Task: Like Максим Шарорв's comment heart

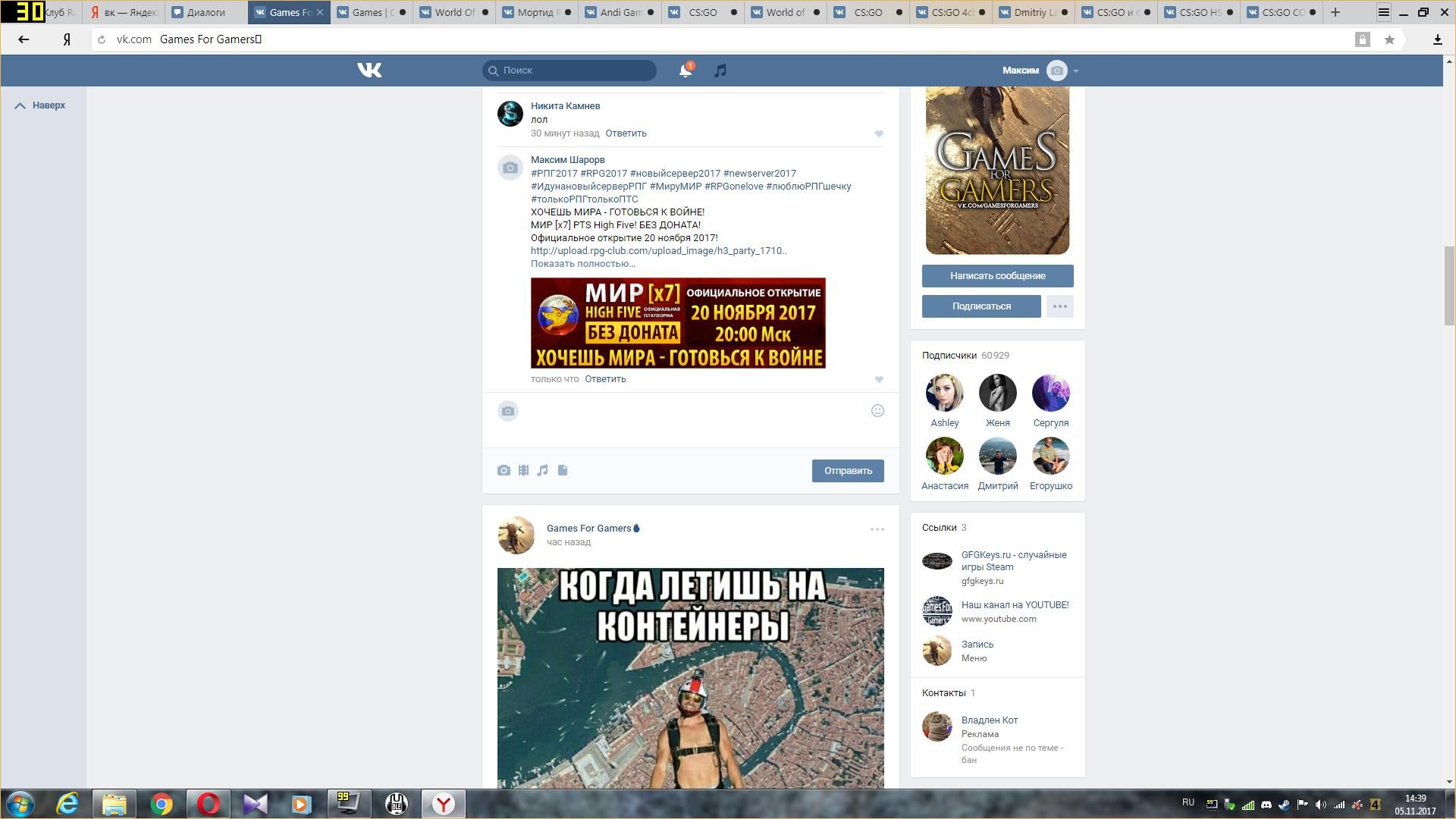Action: click(x=879, y=380)
